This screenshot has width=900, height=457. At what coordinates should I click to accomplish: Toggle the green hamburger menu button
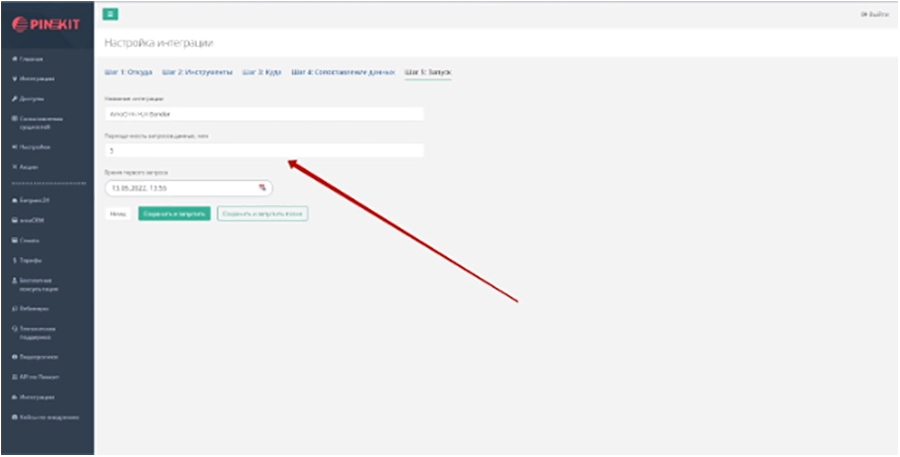click(x=110, y=14)
